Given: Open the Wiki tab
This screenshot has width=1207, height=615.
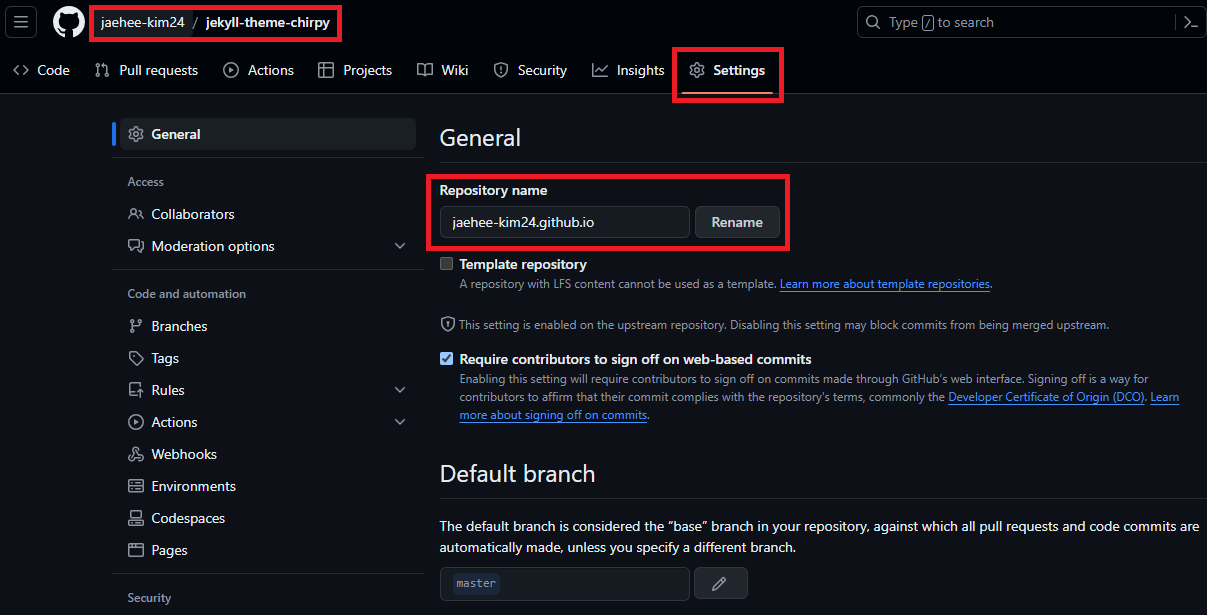Looking at the screenshot, I should point(443,70).
